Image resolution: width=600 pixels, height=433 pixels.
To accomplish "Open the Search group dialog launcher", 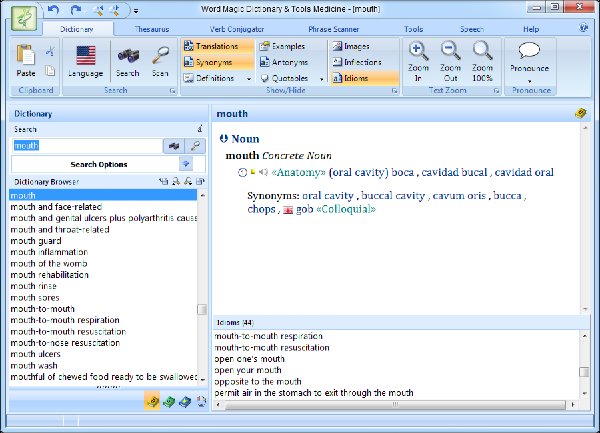I will coord(173,91).
